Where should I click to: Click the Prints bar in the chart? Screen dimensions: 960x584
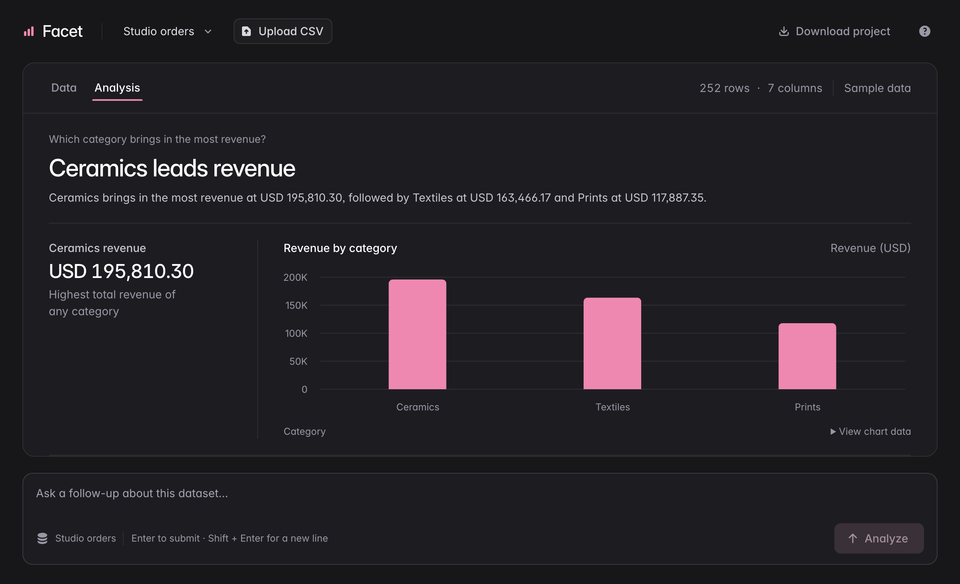click(807, 356)
